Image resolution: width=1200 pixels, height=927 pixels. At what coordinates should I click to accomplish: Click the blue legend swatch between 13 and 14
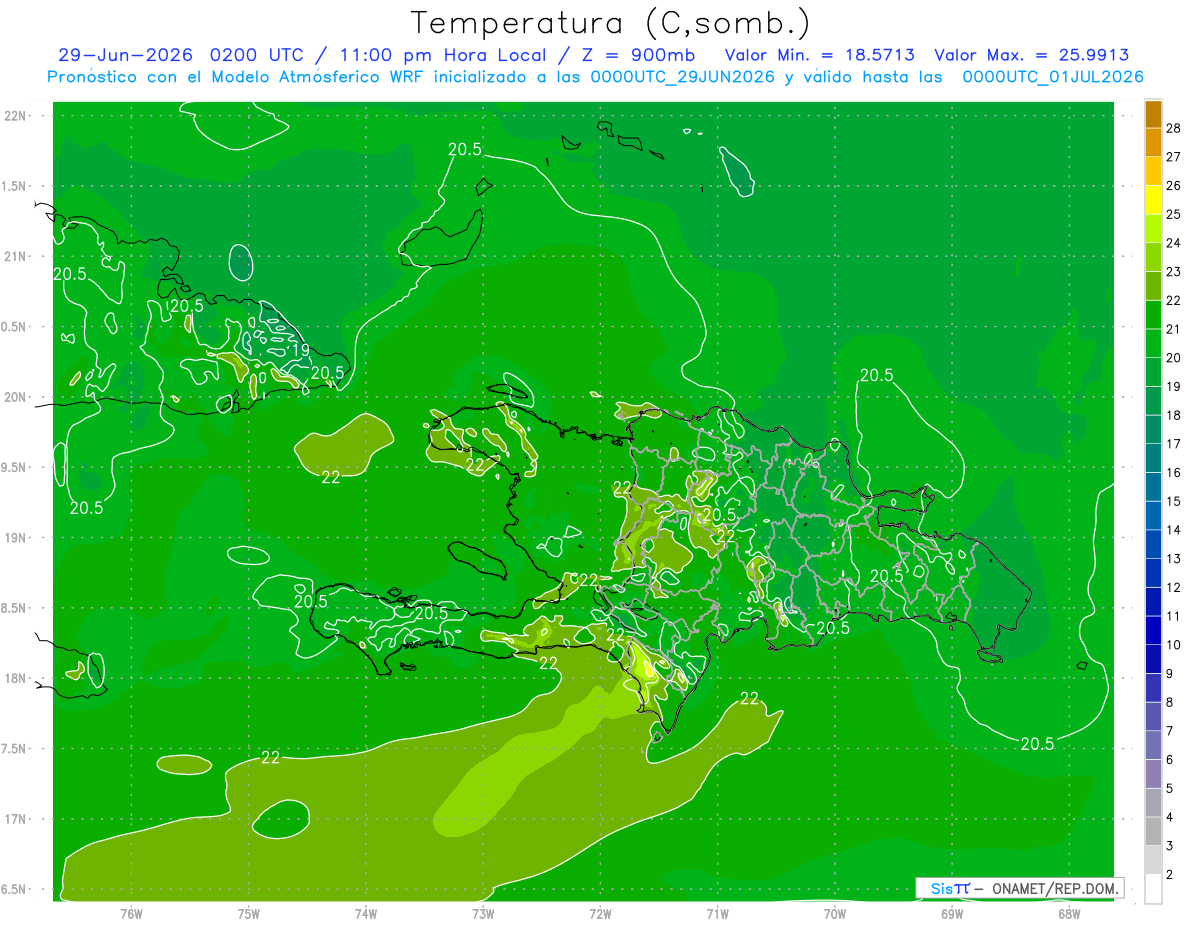pyautogui.click(x=1153, y=544)
